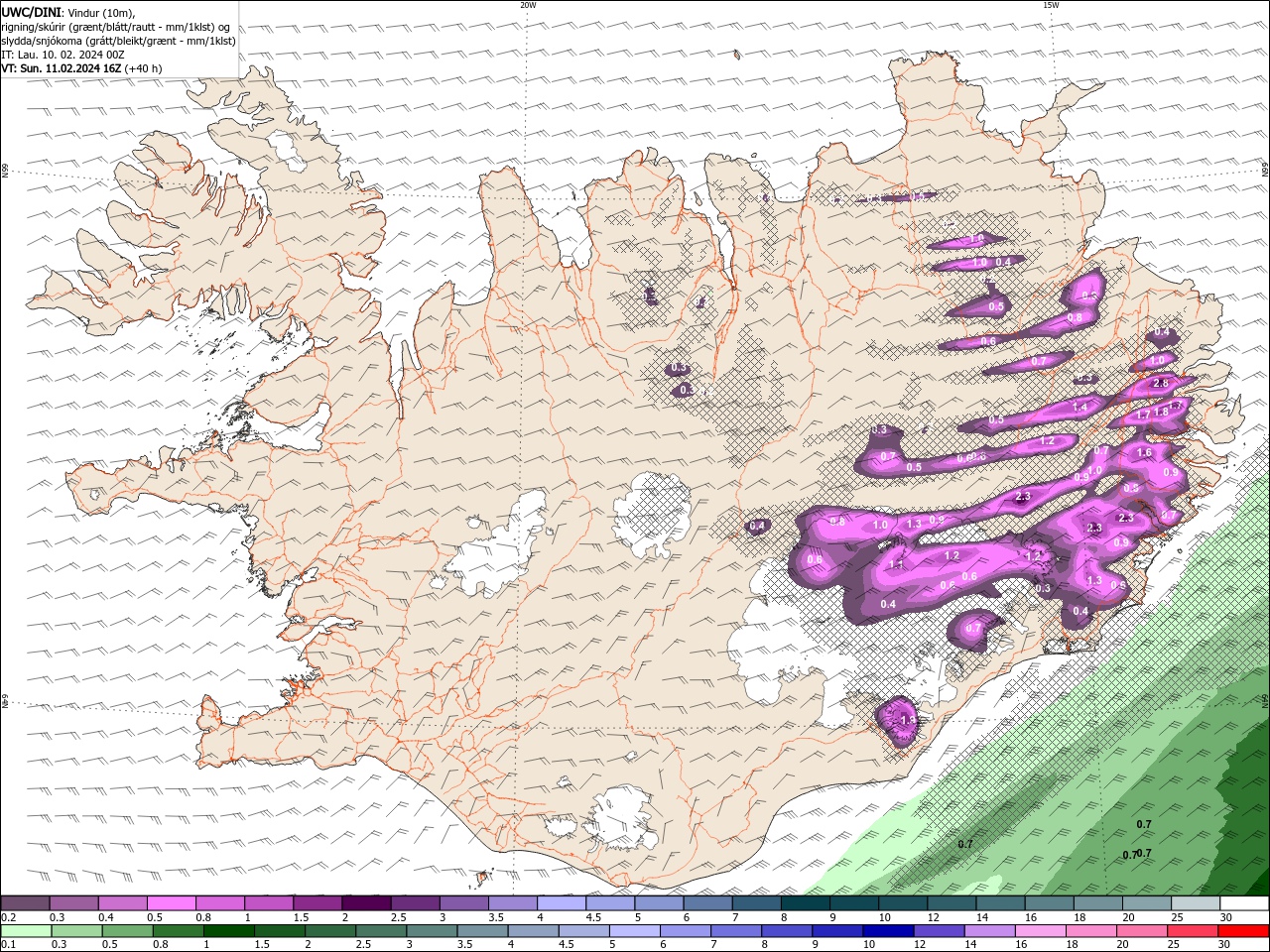Pick the dark purple top-row swatch labeled 2
The height and width of the screenshot is (952, 1270).
[x=366, y=903]
